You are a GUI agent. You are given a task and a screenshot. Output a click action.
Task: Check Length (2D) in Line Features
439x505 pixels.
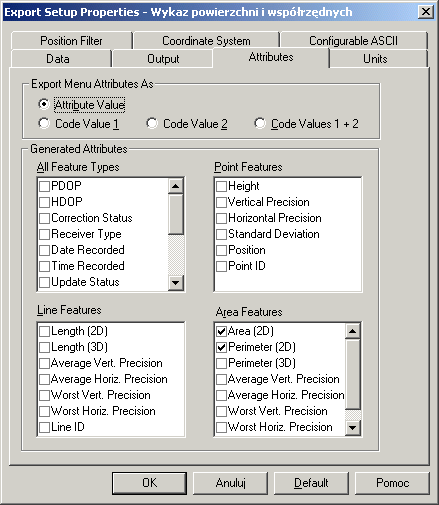point(44,331)
